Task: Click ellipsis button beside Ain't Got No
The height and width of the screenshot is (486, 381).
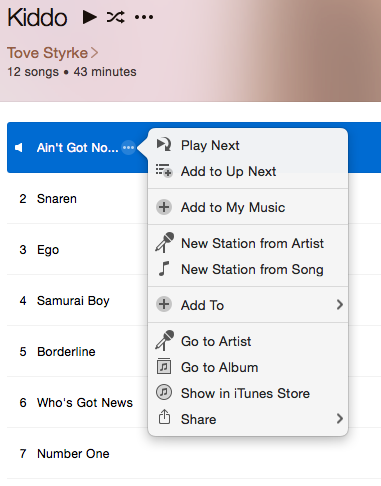Action: (x=128, y=147)
